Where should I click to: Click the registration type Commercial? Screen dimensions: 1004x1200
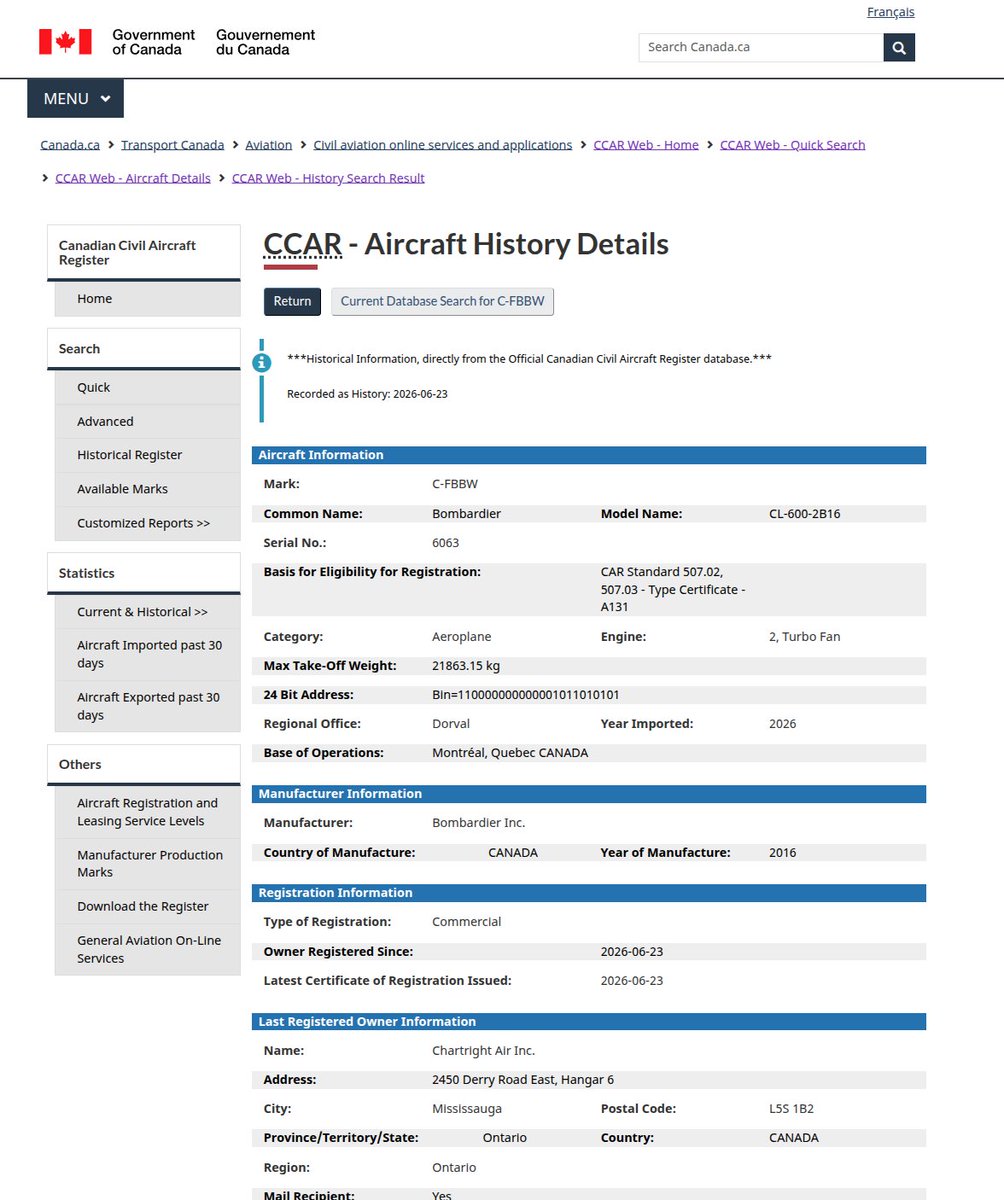(x=467, y=922)
